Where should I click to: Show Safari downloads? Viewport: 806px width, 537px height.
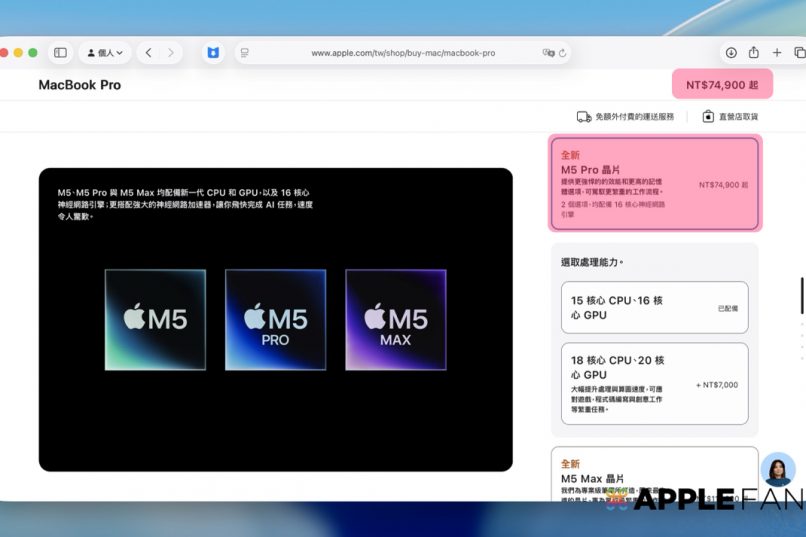coord(731,53)
